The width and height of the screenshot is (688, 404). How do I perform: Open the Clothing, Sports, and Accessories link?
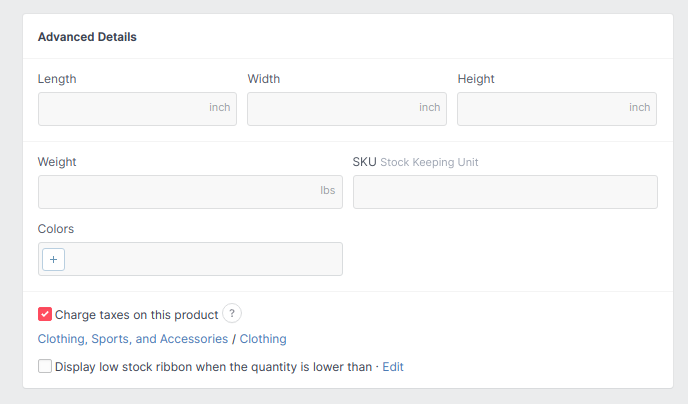(x=132, y=339)
